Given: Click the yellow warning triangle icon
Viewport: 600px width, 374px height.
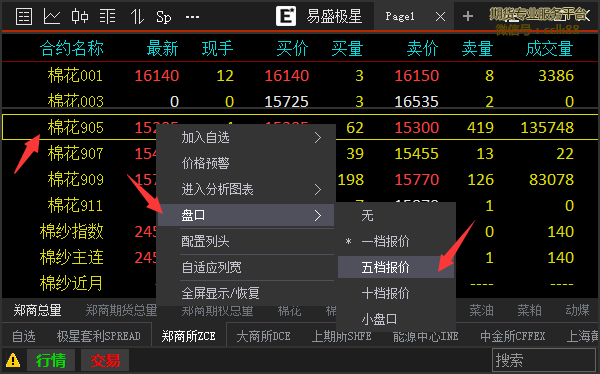Looking at the screenshot, I should [13, 360].
